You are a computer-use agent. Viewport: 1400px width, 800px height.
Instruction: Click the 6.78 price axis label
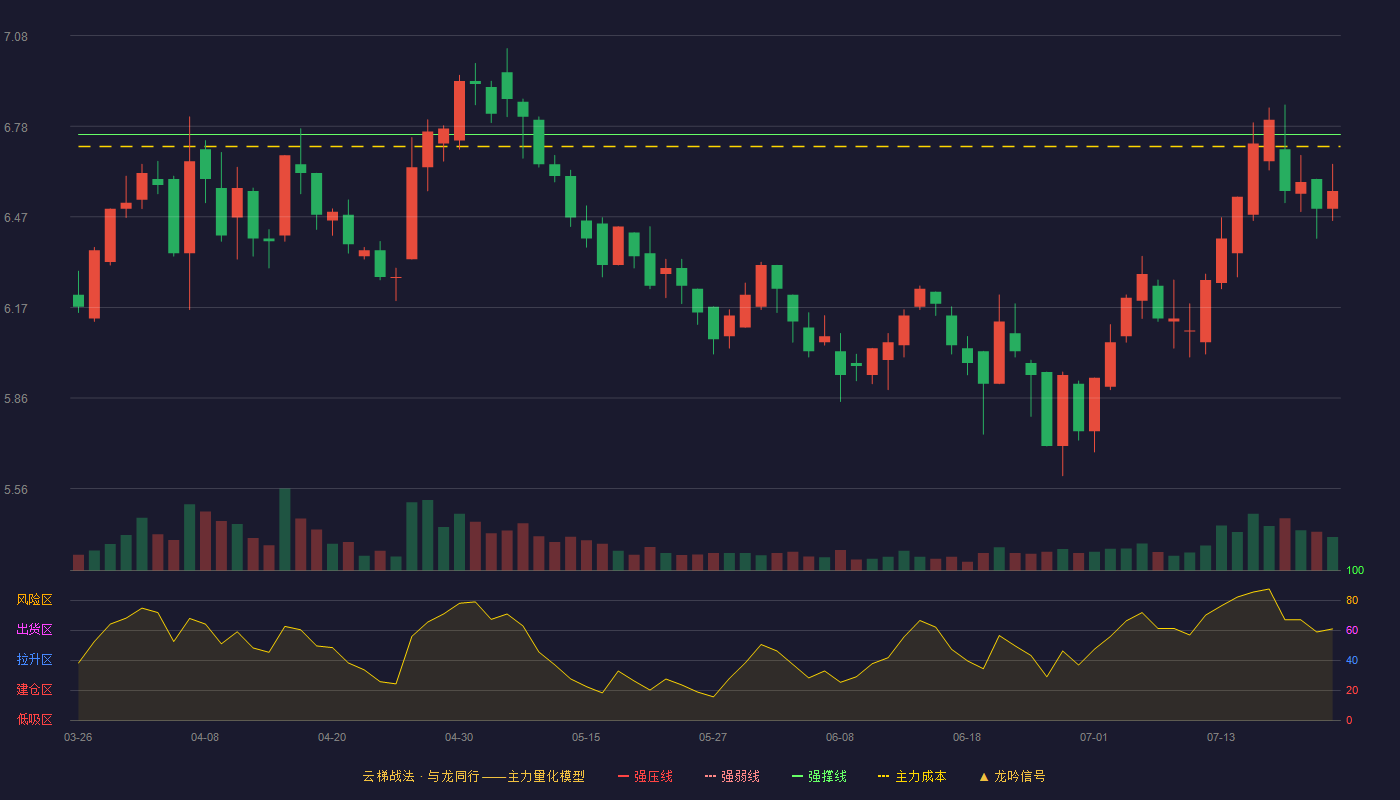click(x=16, y=128)
